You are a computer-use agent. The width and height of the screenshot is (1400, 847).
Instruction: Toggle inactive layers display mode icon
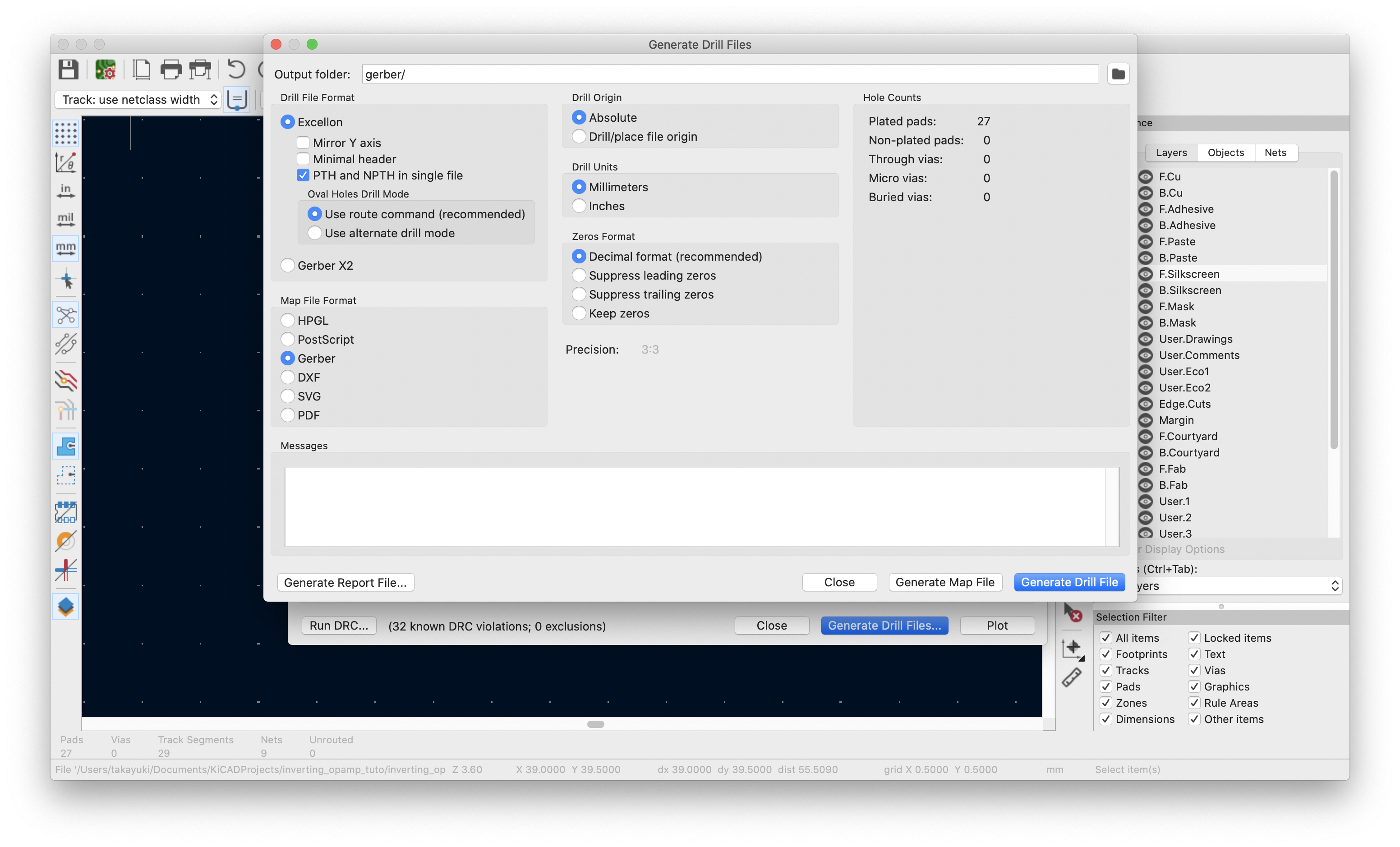click(66, 380)
